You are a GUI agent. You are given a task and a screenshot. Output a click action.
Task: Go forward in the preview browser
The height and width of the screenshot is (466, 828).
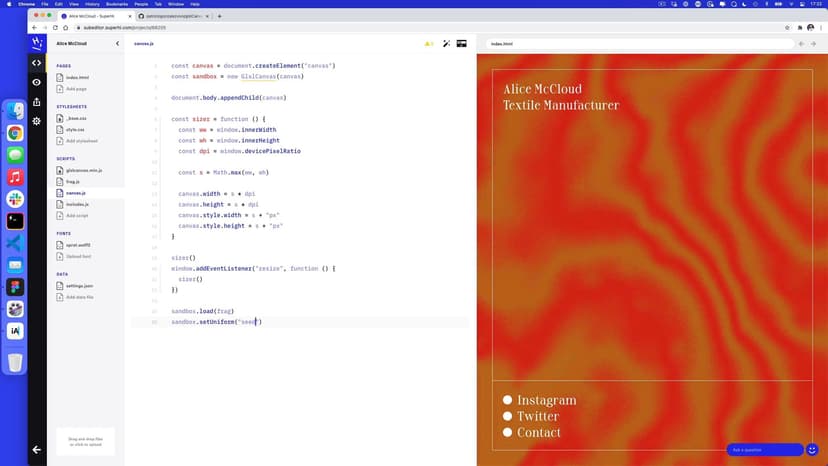[815, 44]
